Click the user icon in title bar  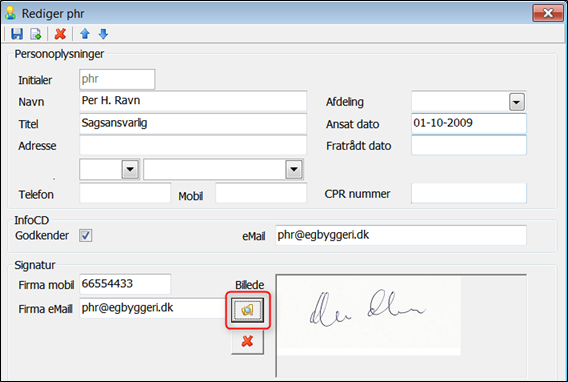[11, 13]
